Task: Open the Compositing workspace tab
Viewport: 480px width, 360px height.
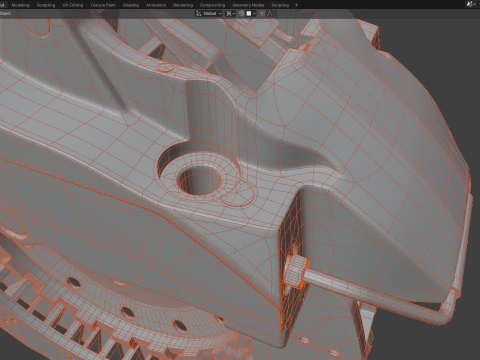Action: click(212, 5)
